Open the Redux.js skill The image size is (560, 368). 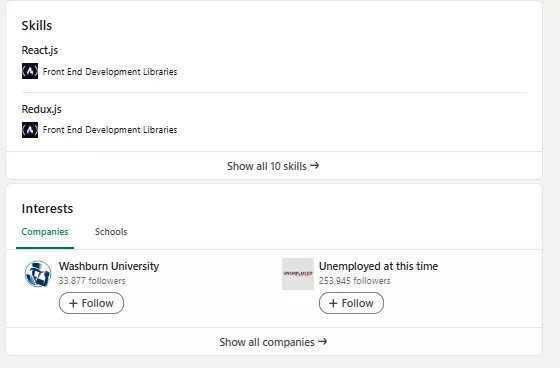(x=41, y=109)
